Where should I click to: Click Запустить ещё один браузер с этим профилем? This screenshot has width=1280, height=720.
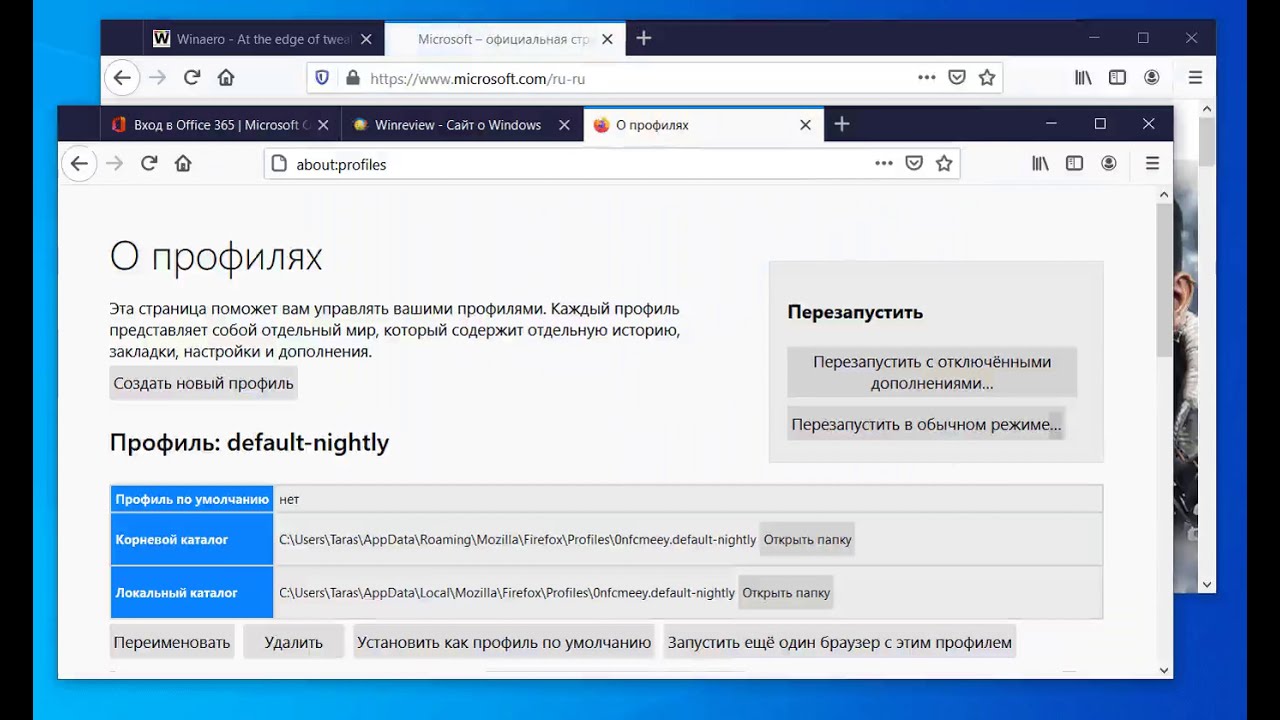[x=840, y=642]
